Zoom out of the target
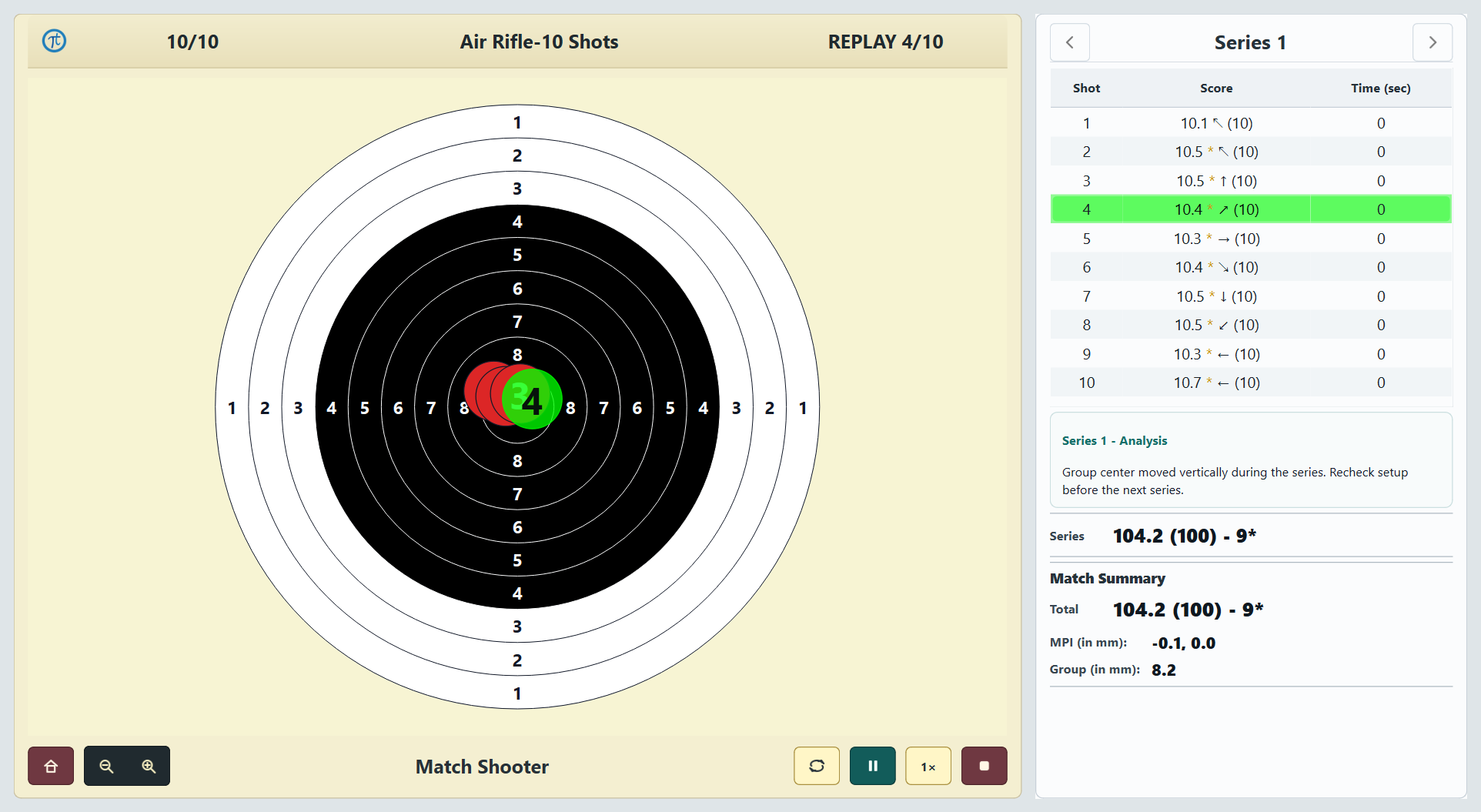 coord(106,766)
